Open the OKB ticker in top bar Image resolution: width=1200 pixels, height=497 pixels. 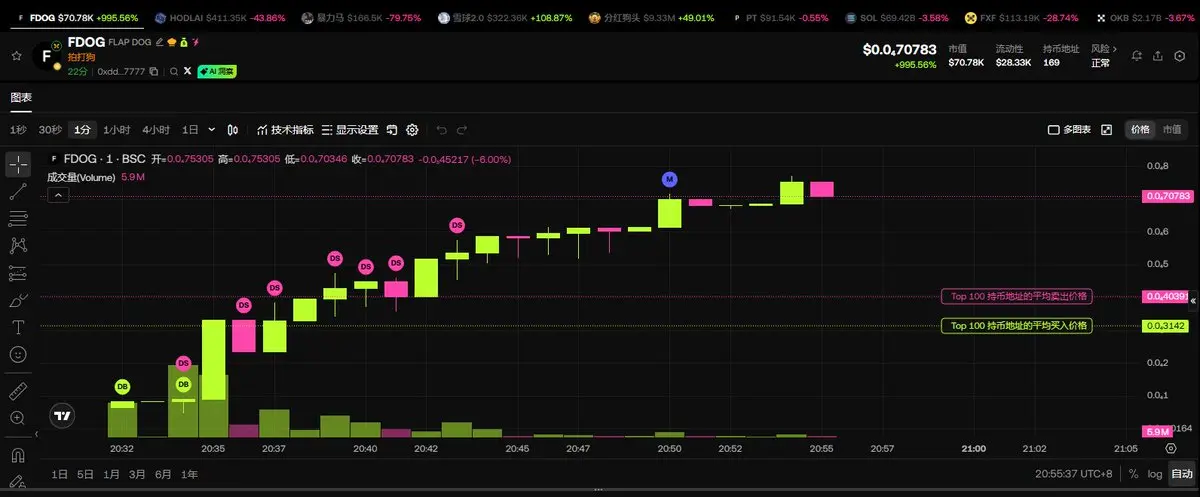(x=1145, y=18)
